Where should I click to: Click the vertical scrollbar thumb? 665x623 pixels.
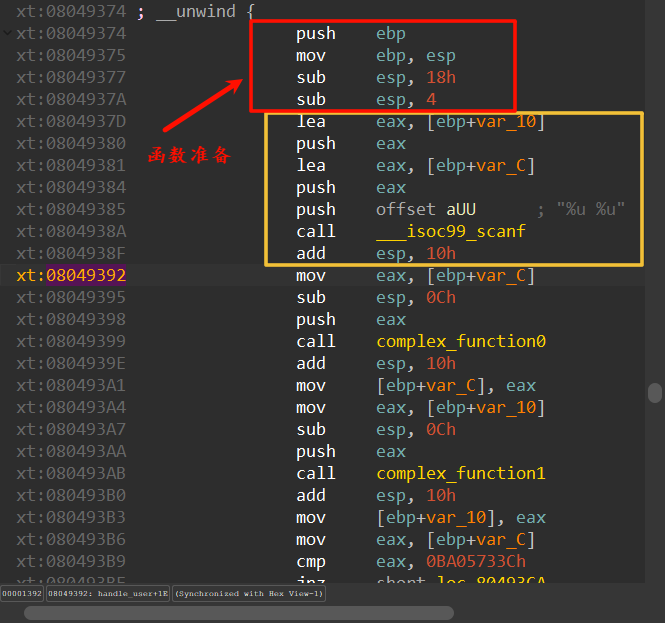(x=655, y=393)
